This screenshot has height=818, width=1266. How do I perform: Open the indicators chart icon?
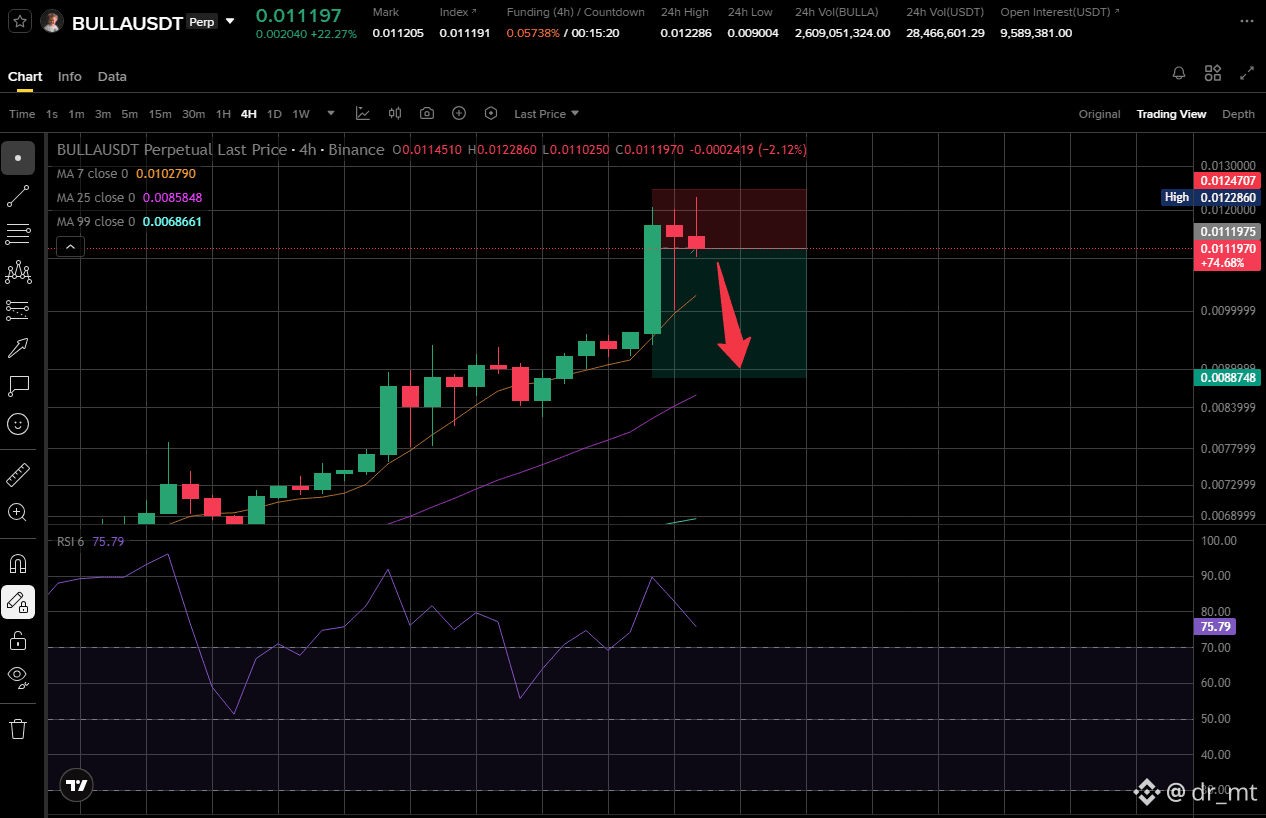[363, 113]
